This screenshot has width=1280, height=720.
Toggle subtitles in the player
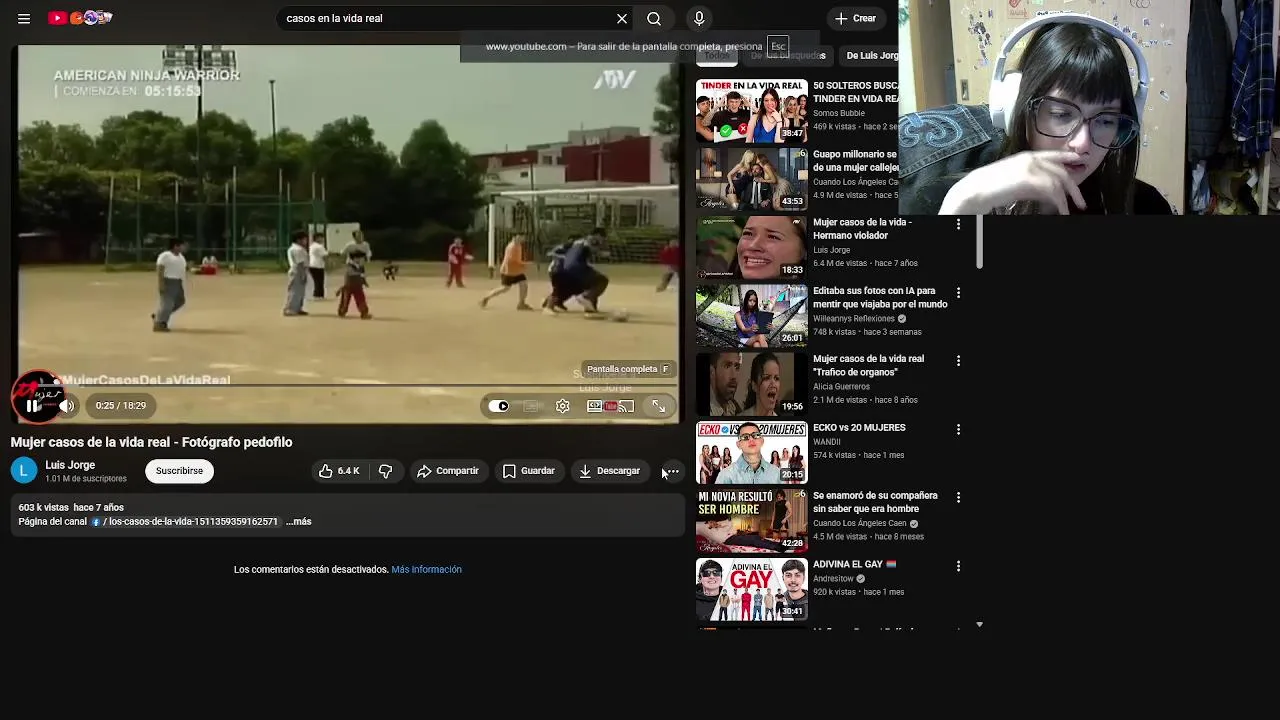[x=531, y=406]
